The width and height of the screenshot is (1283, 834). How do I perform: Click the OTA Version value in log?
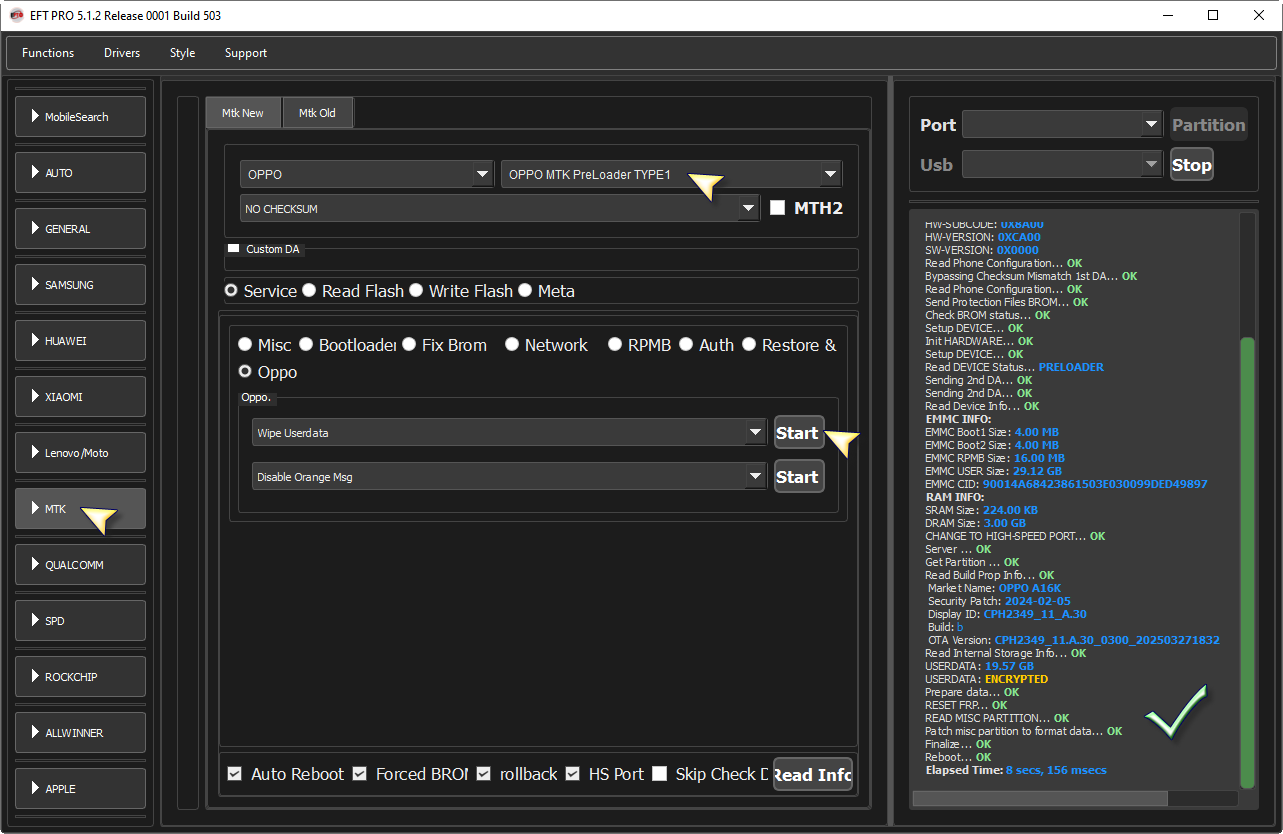coord(1107,640)
